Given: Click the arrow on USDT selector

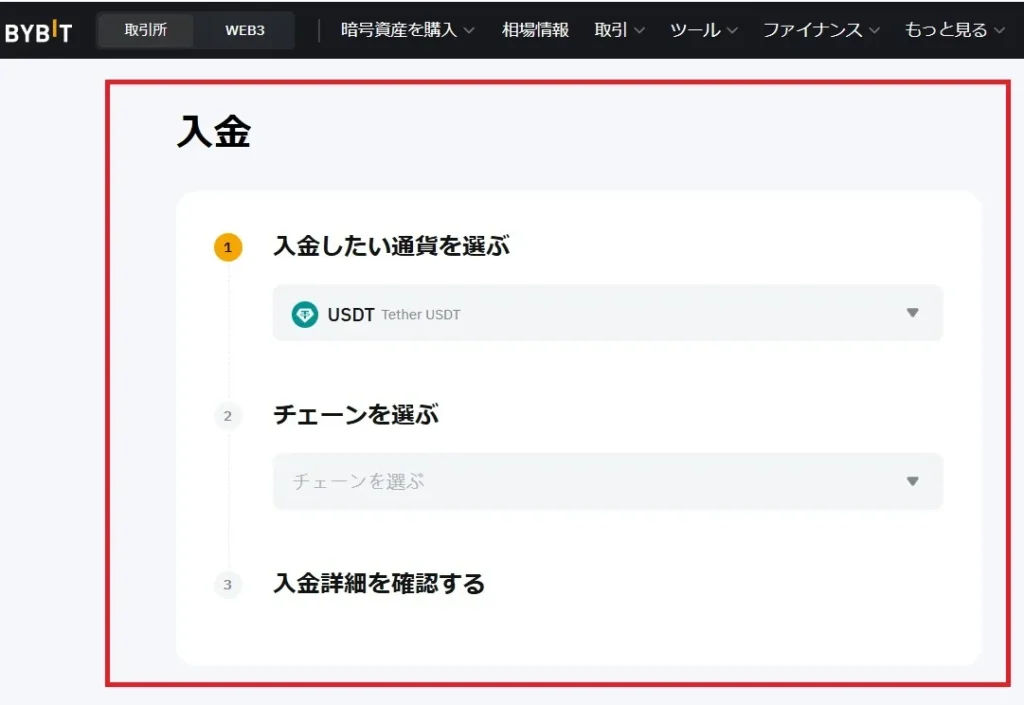Looking at the screenshot, I should pyautogui.click(x=912, y=313).
